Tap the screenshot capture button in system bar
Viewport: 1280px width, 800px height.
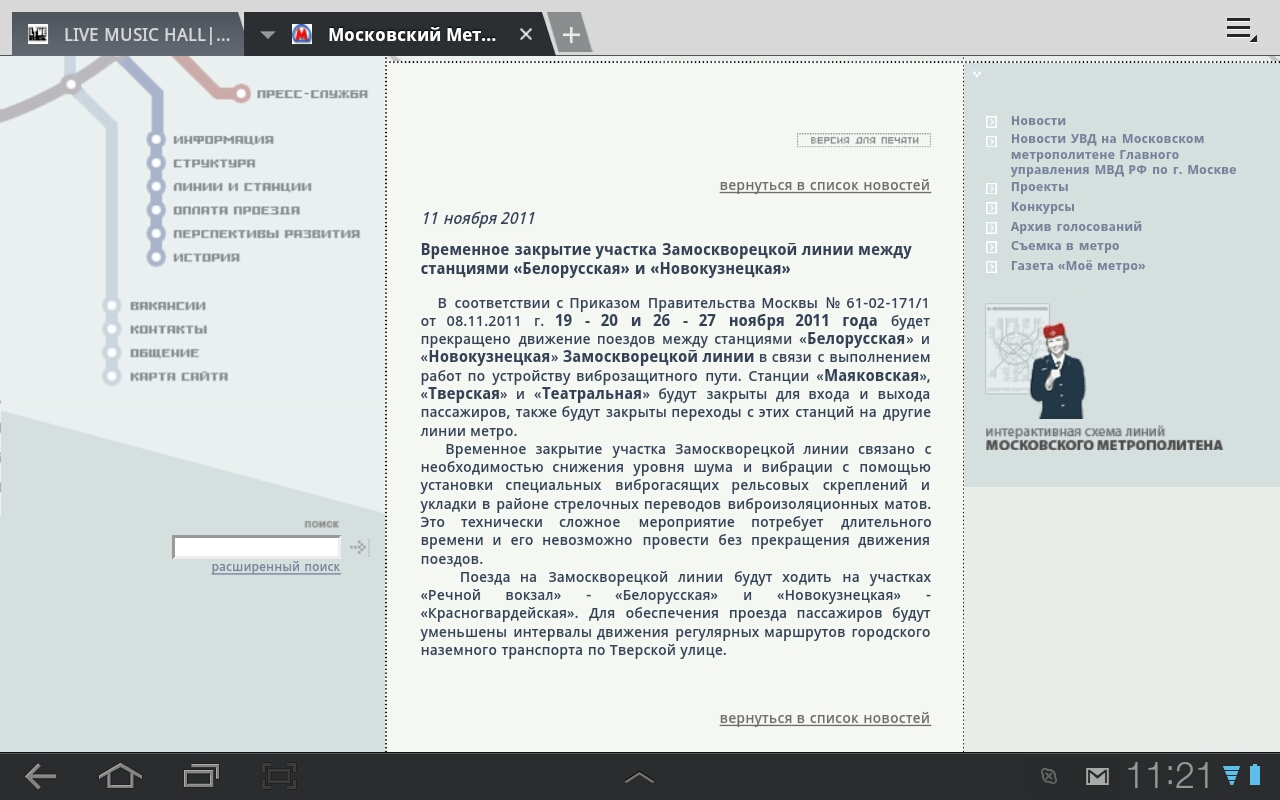[x=279, y=776]
